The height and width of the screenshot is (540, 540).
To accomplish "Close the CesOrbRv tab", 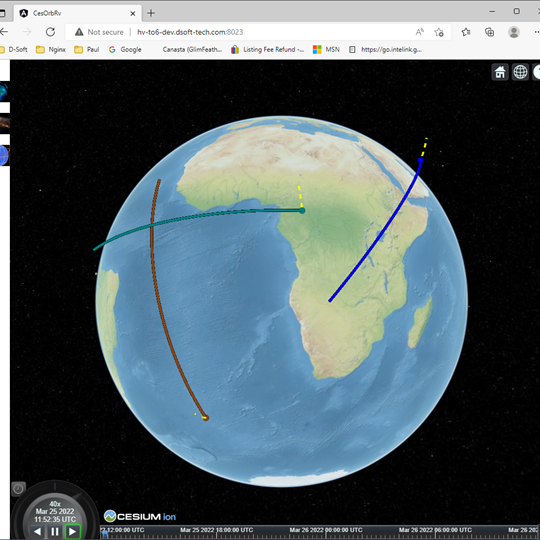I will coord(133,13).
